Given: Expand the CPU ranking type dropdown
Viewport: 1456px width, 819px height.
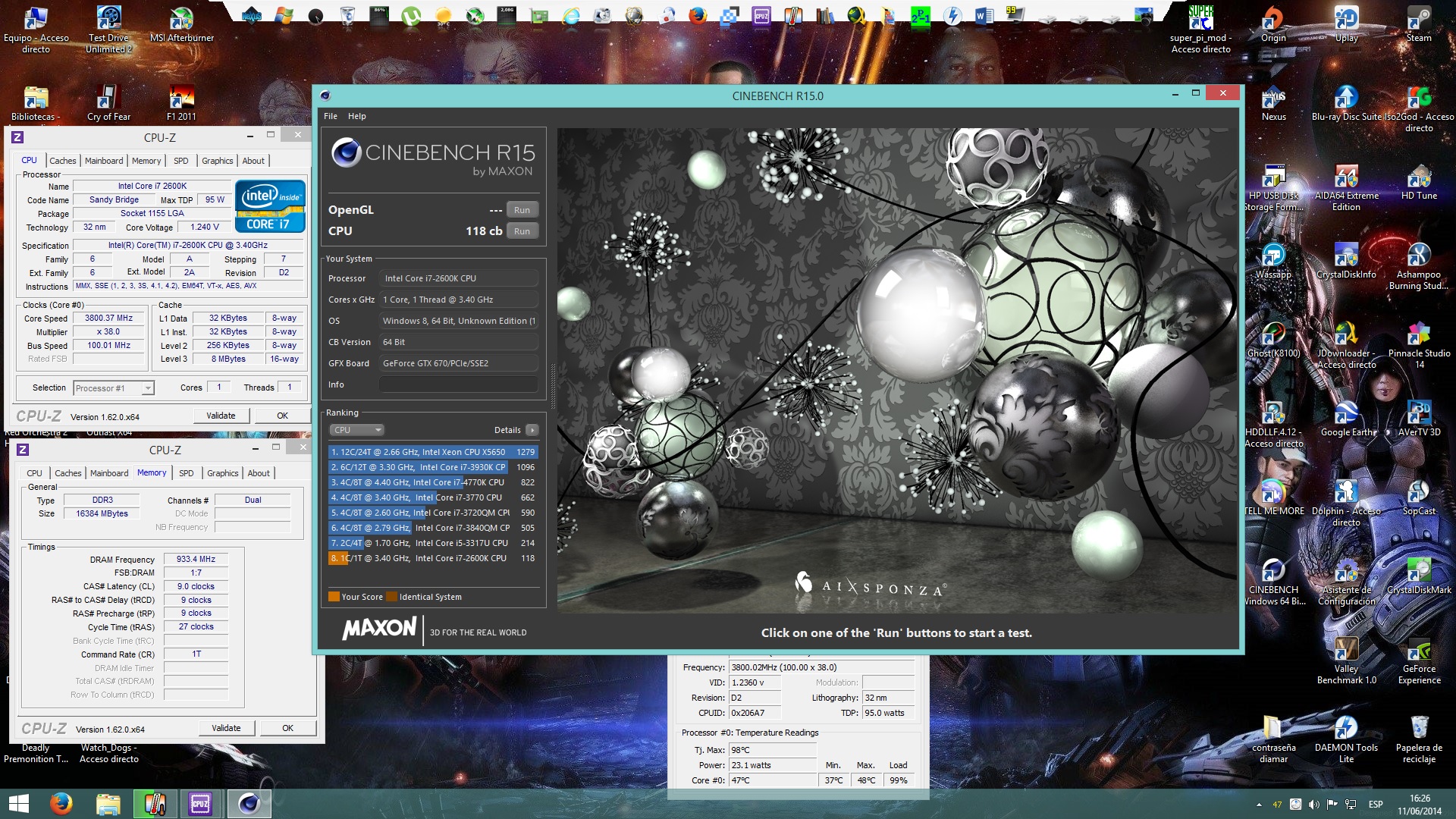Looking at the screenshot, I should click(x=356, y=430).
